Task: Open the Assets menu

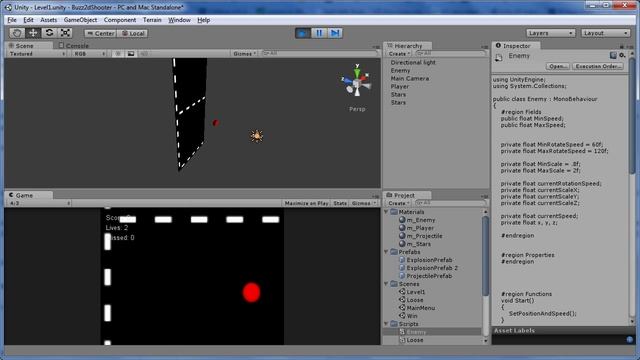Action: coord(49,20)
